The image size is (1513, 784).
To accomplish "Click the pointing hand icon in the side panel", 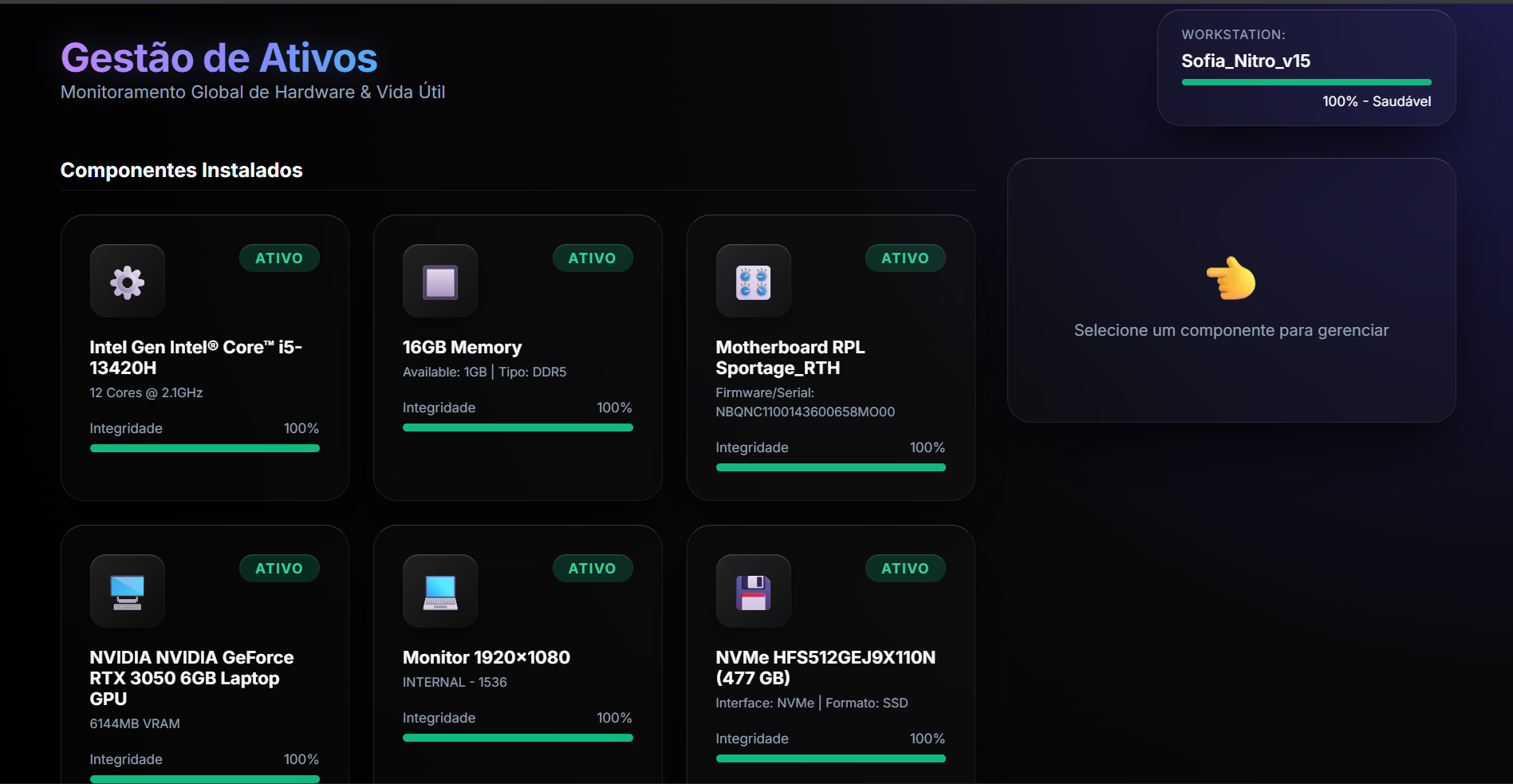I will [1231, 278].
